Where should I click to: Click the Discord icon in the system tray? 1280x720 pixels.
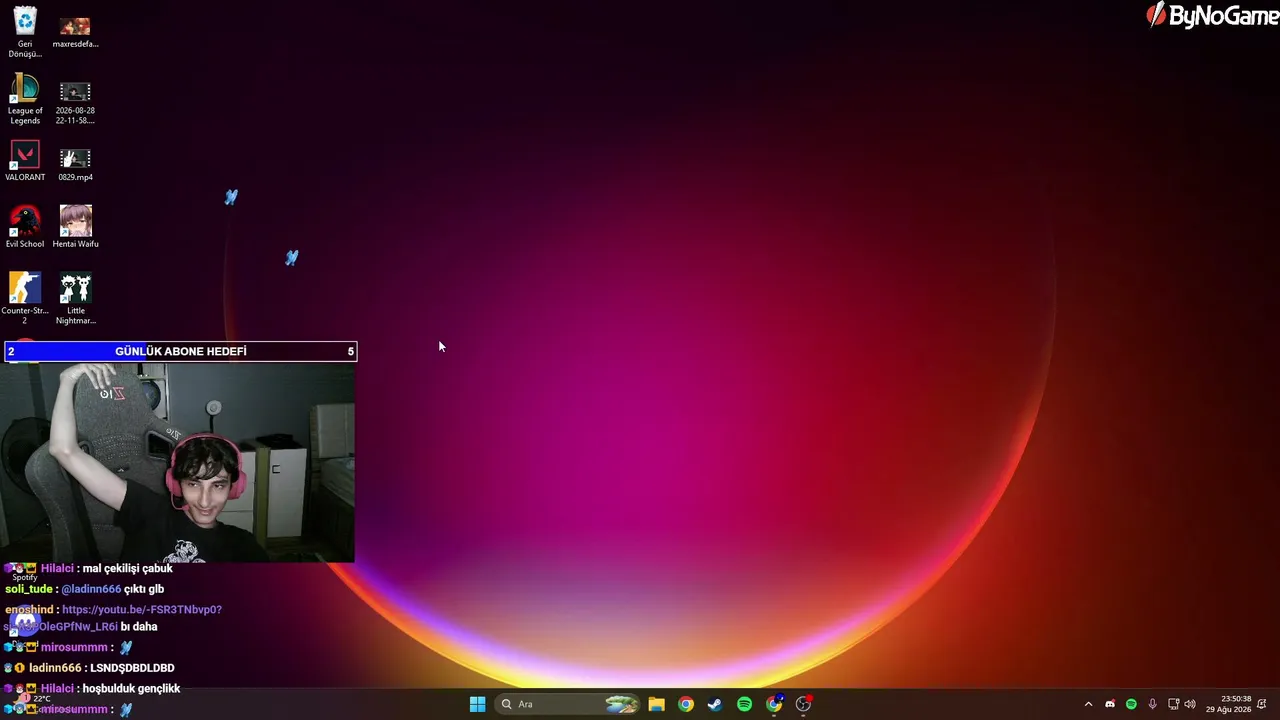click(x=1110, y=704)
